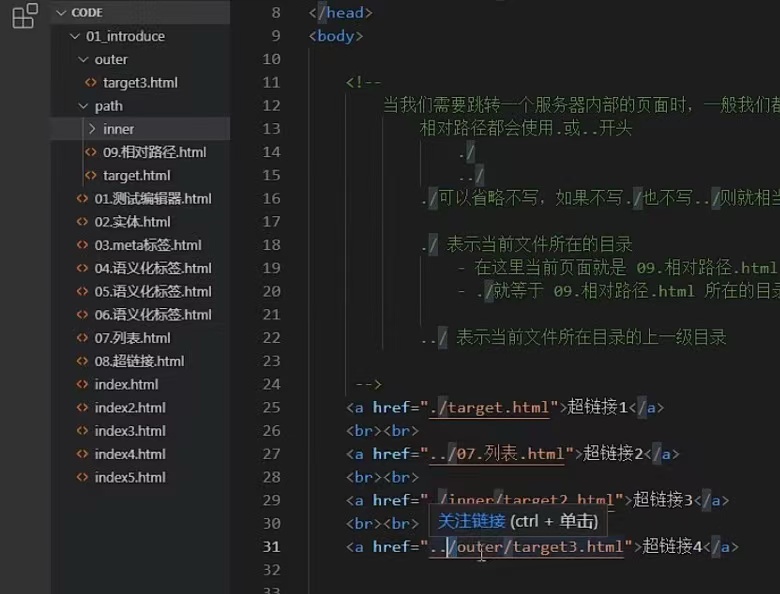Viewport: 780px width, 594px height.
Task: Open the Extensions view icon
Action: click(x=25, y=16)
